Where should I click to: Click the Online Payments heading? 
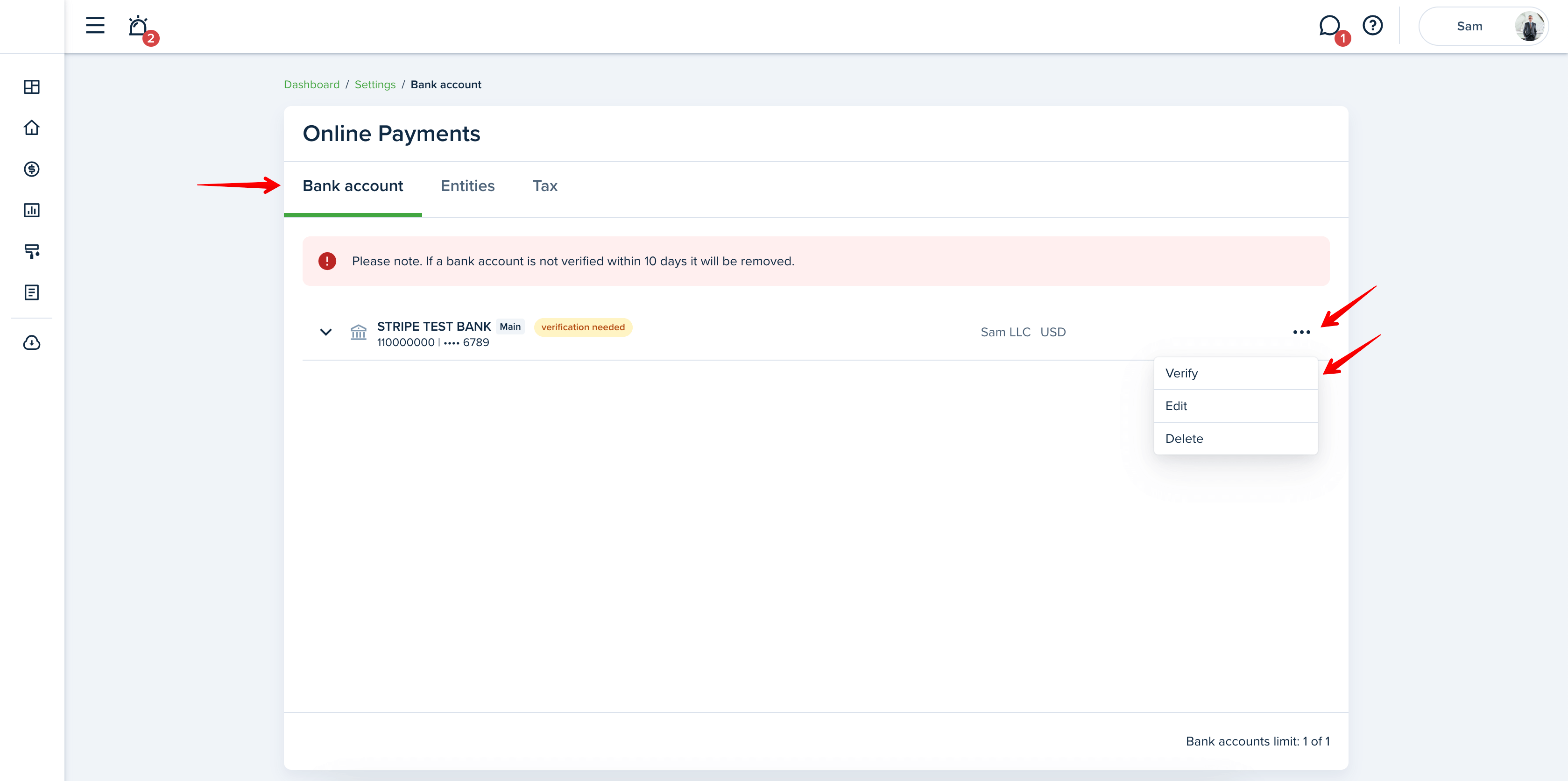pos(391,134)
